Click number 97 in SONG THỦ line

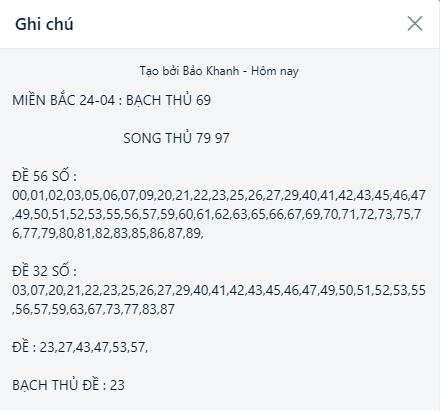222,138
